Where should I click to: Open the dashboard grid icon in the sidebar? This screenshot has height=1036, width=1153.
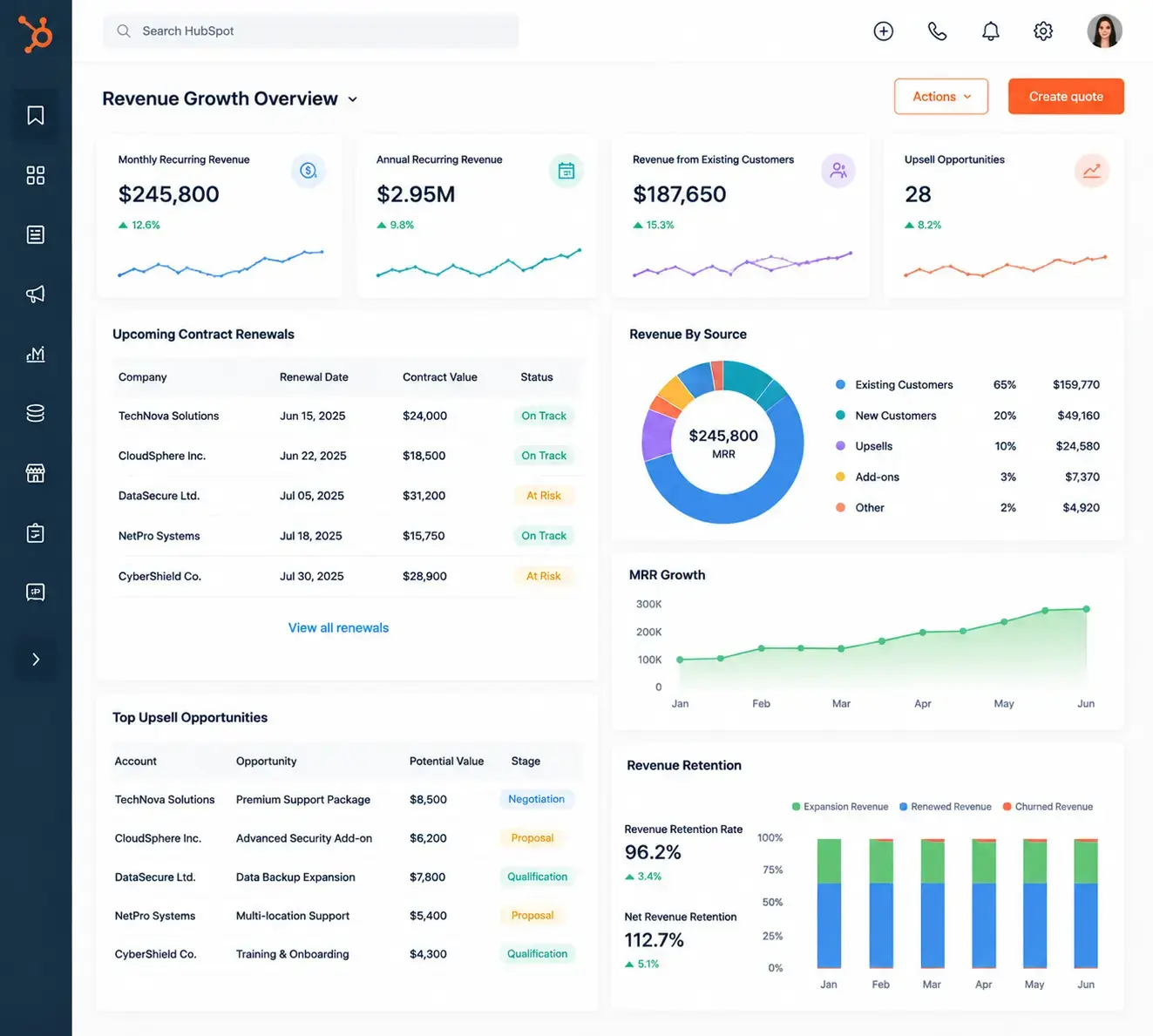tap(36, 175)
